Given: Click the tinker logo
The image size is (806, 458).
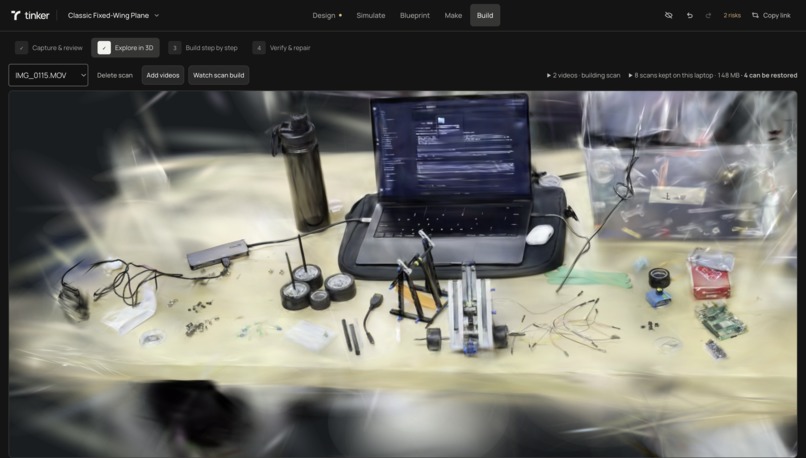Looking at the screenshot, I should click(x=30, y=15).
